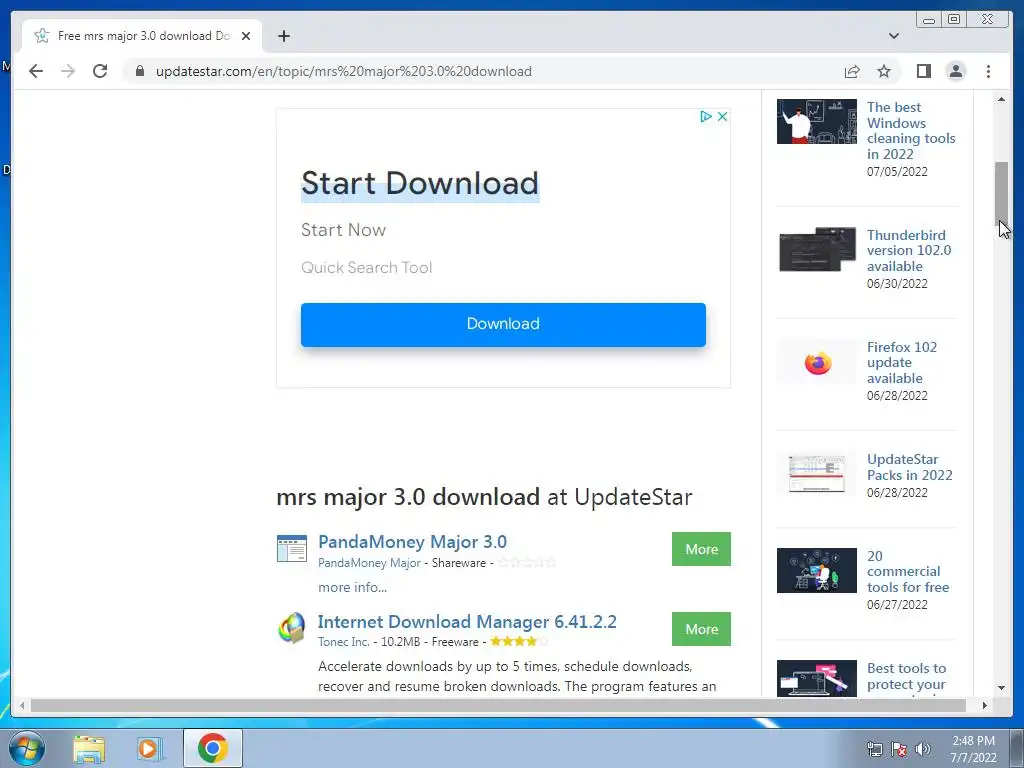
Task: Click the Chrome taskbar icon
Action: [212, 748]
